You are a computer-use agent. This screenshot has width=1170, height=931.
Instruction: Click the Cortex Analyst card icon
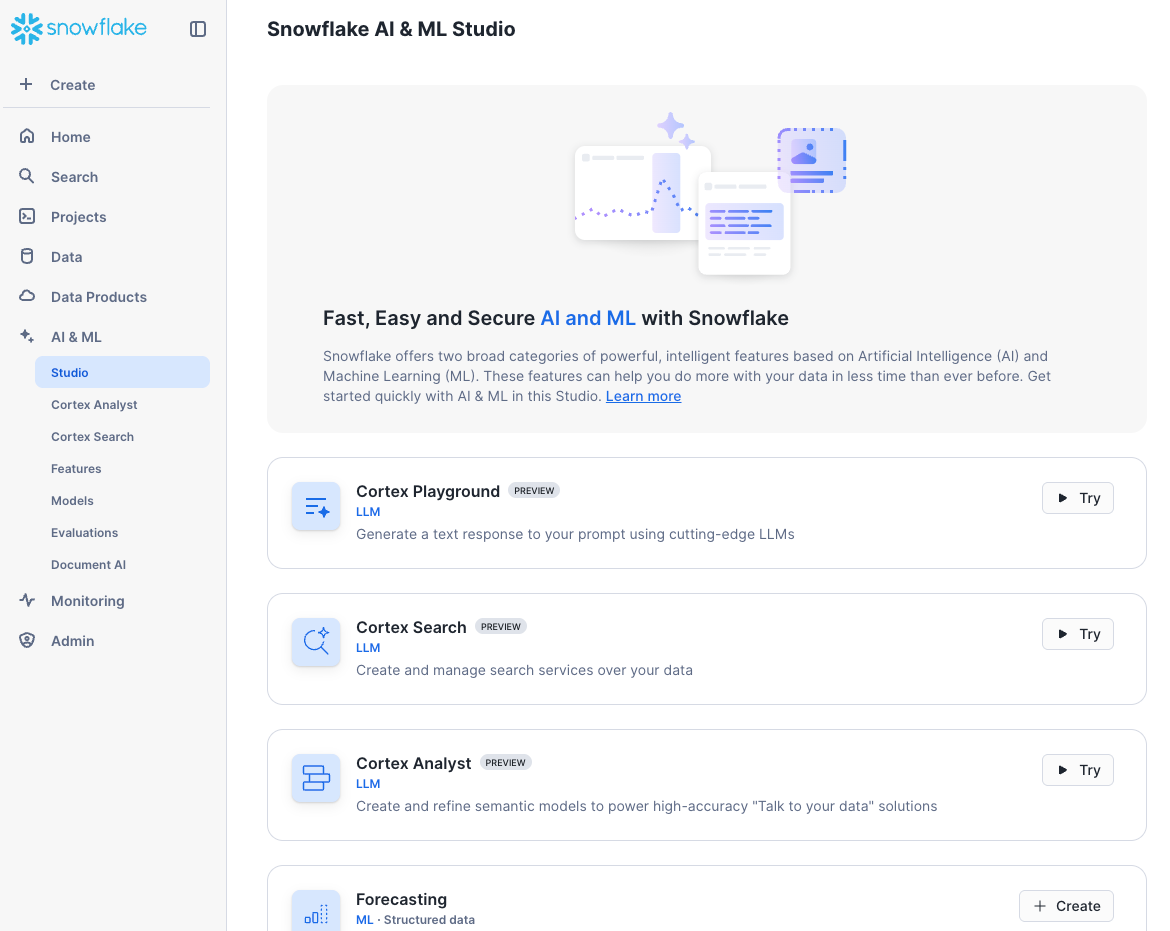click(316, 778)
